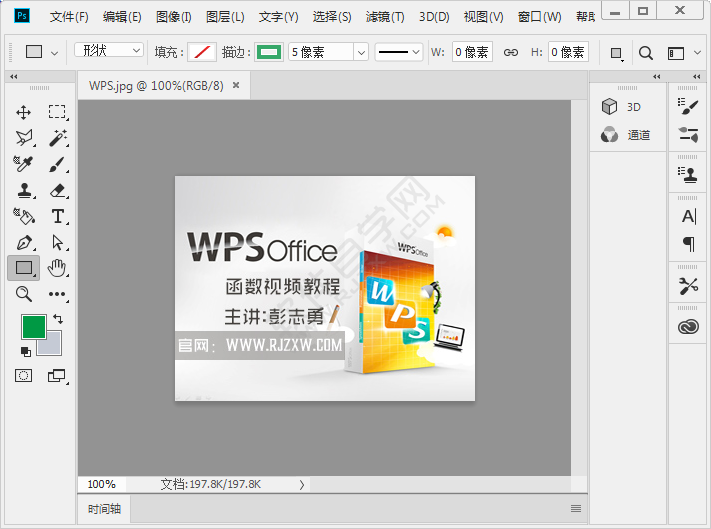Image resolution: width=711 pixels, height=529 pixels.
Task: Open the Creative Cloud Libraries icon
Action: pyautogui.click(x=688, y=327)
